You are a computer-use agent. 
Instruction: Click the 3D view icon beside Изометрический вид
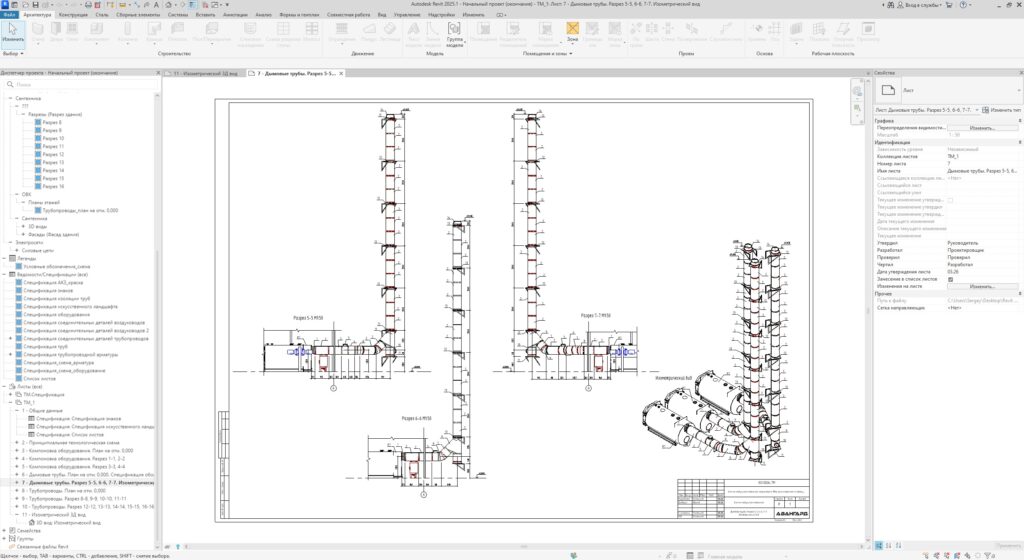tap(31, 523)
